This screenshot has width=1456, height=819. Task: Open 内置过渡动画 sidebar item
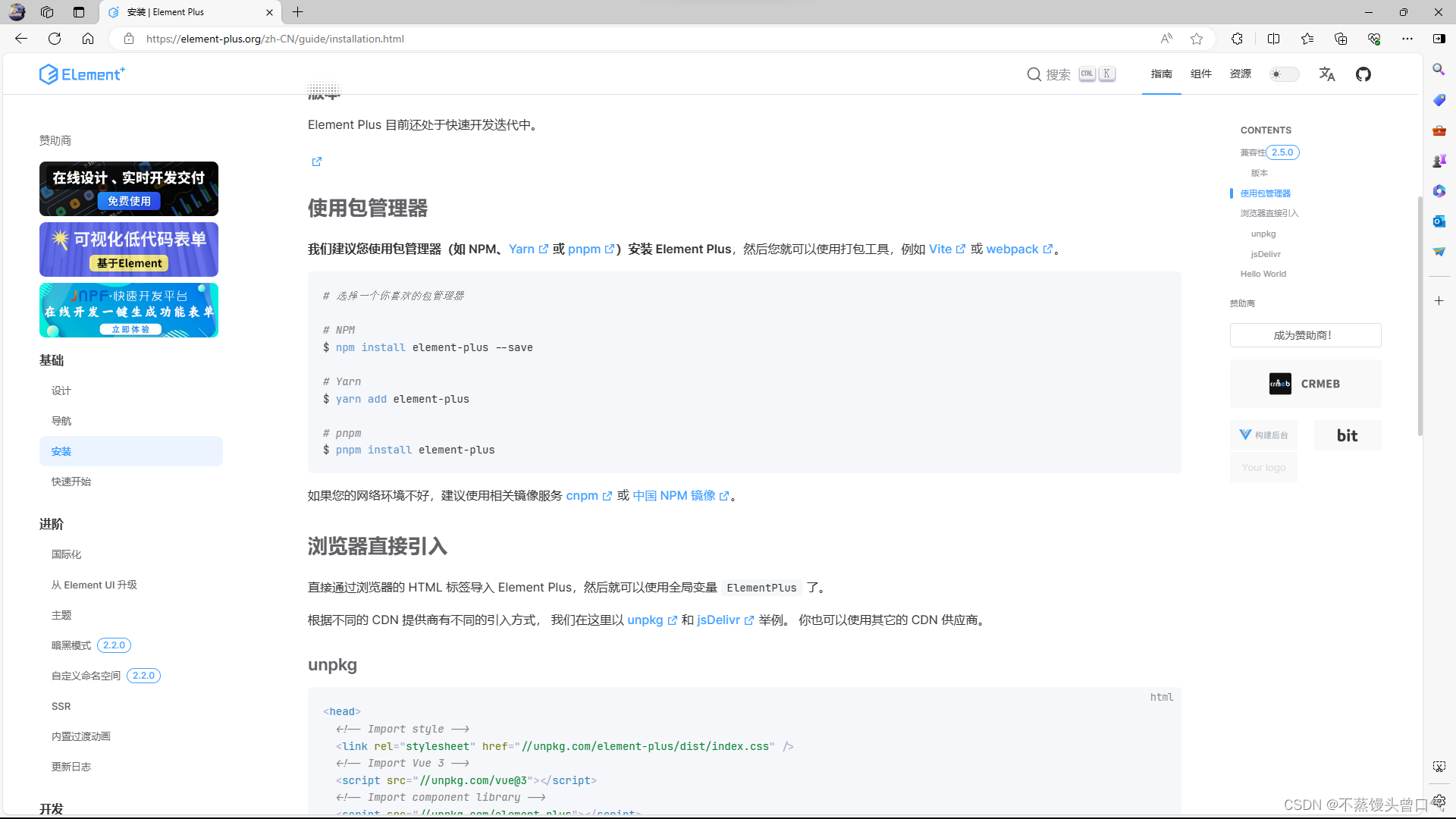(81, 736)
